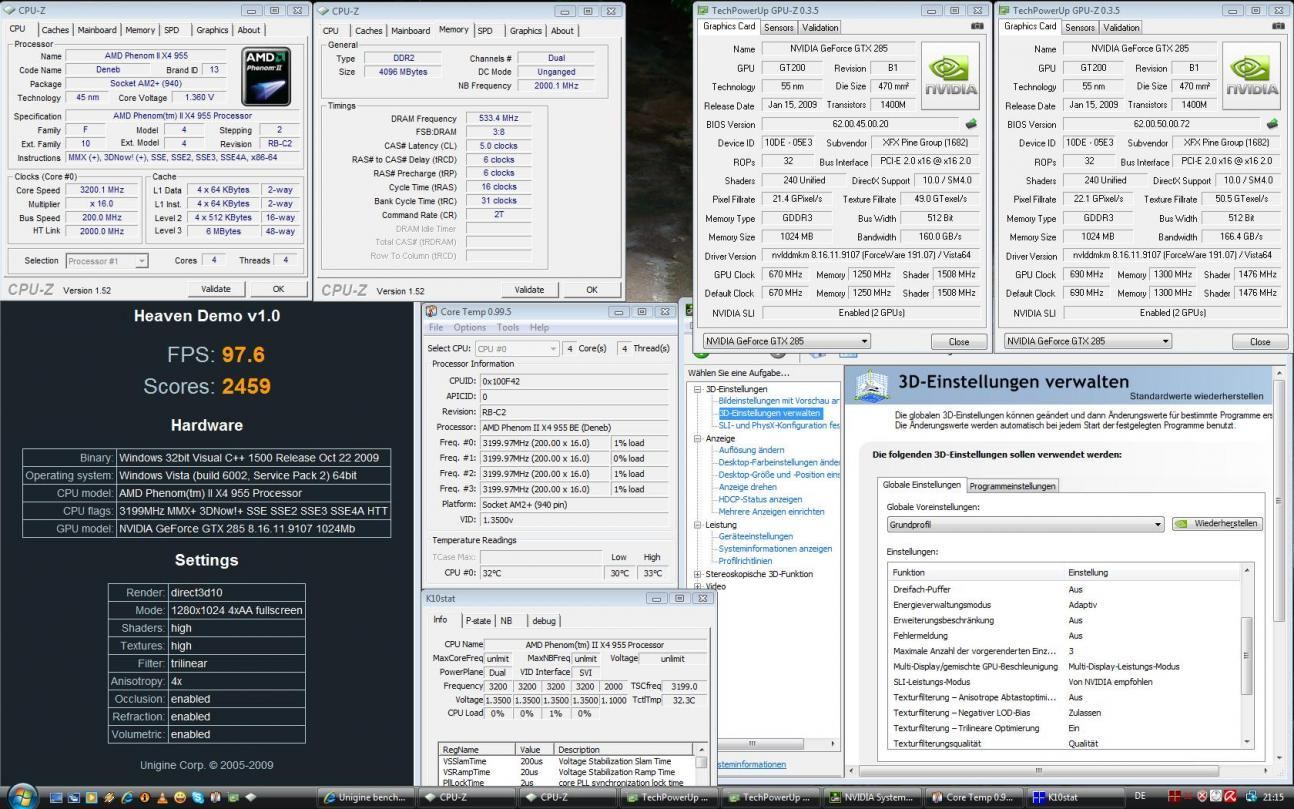Open the Validation tab in right GPU-Z window
This screenshot has height=809, width=1294.
[1122, 27]
